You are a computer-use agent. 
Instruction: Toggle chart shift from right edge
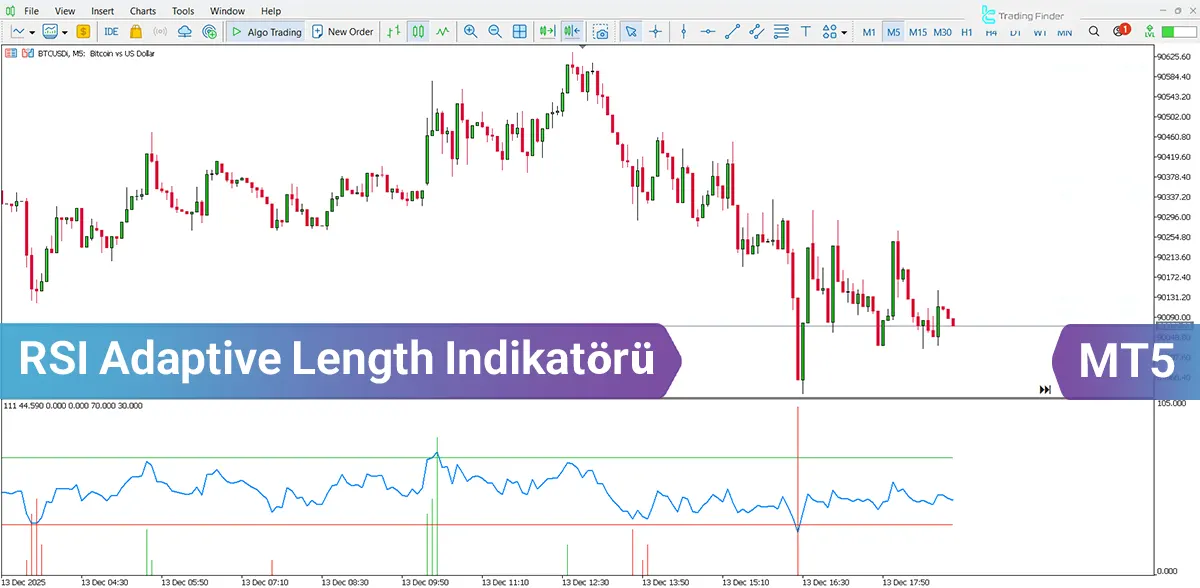click(x=570, y=31)
